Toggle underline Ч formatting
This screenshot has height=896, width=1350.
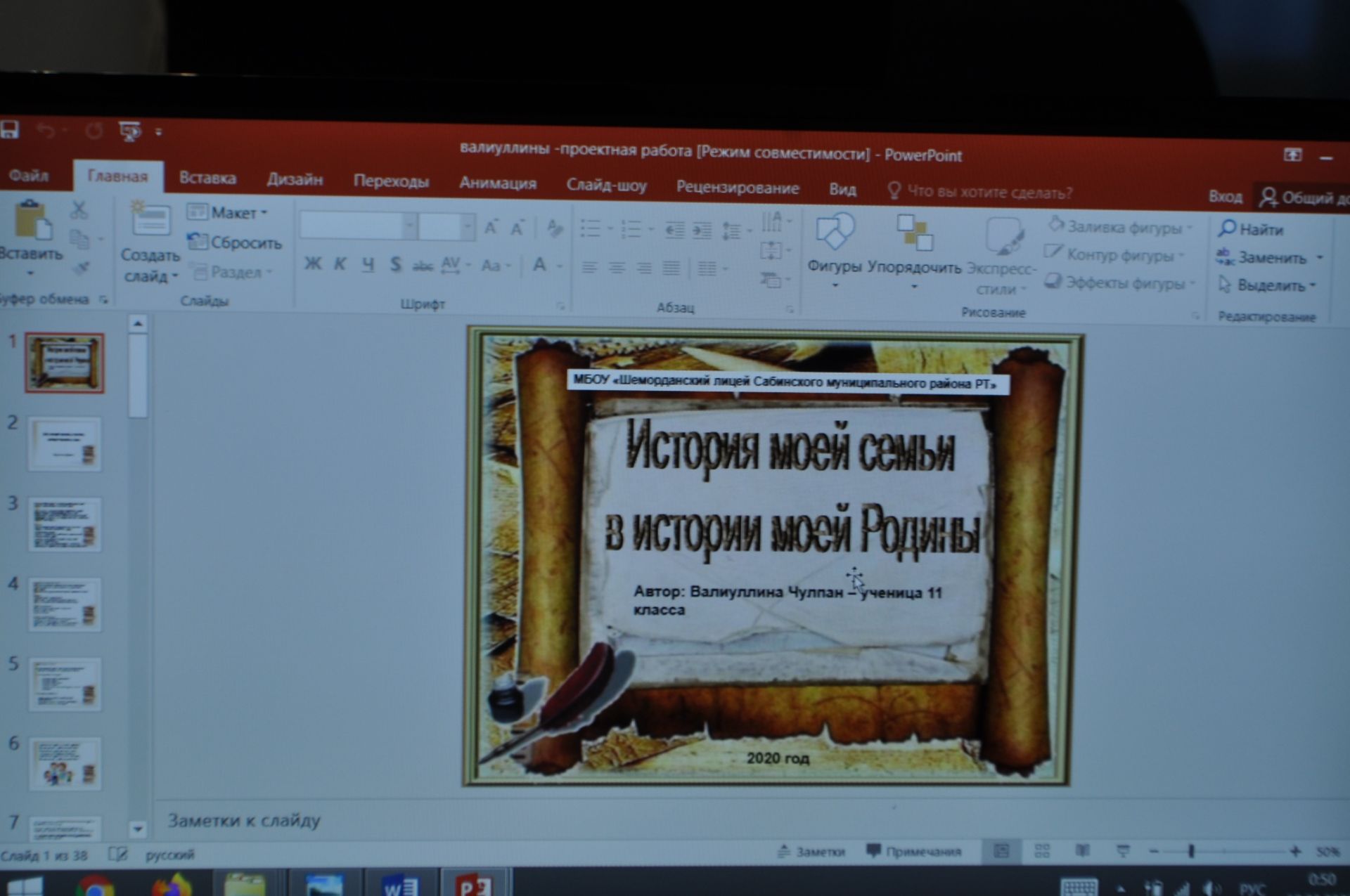368,264
